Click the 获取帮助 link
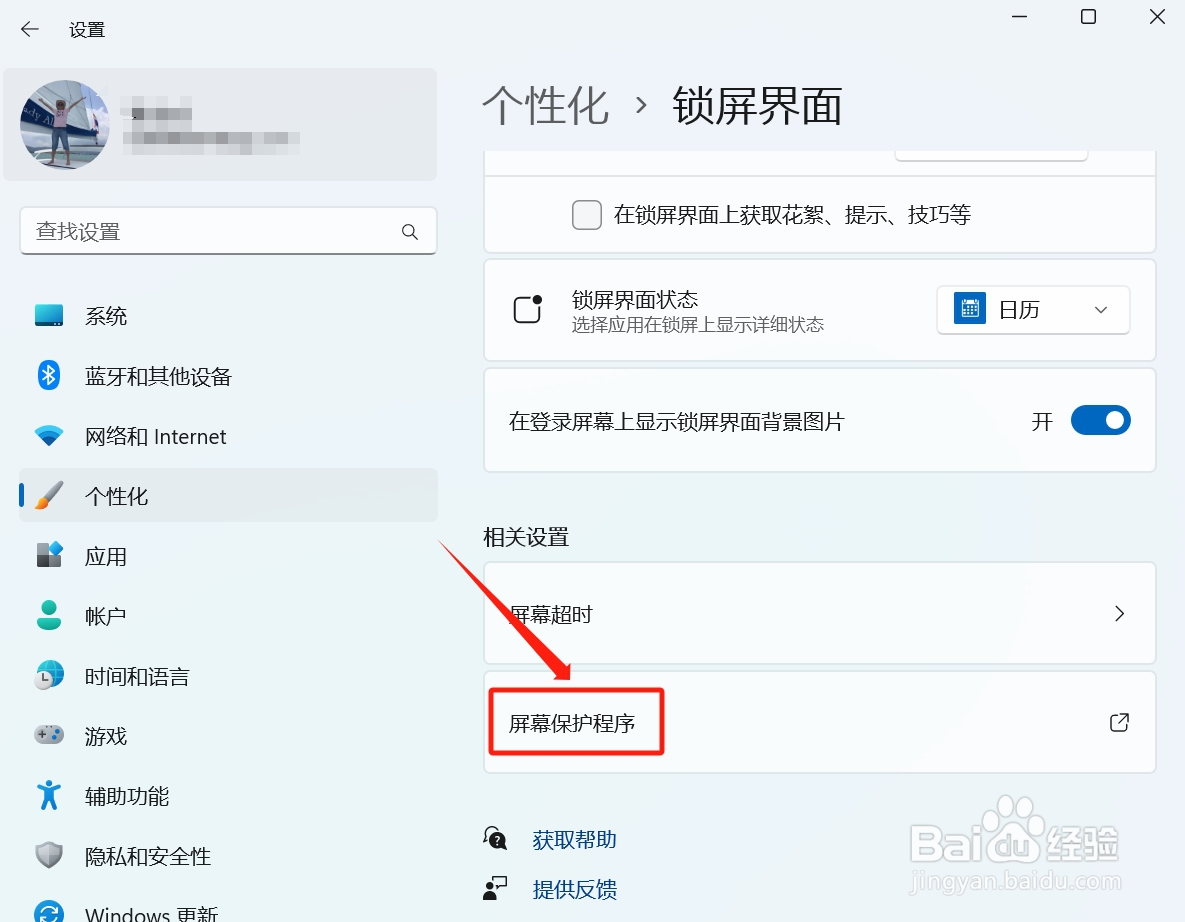Screen dimensions: 1185x922 click(575, 840)
